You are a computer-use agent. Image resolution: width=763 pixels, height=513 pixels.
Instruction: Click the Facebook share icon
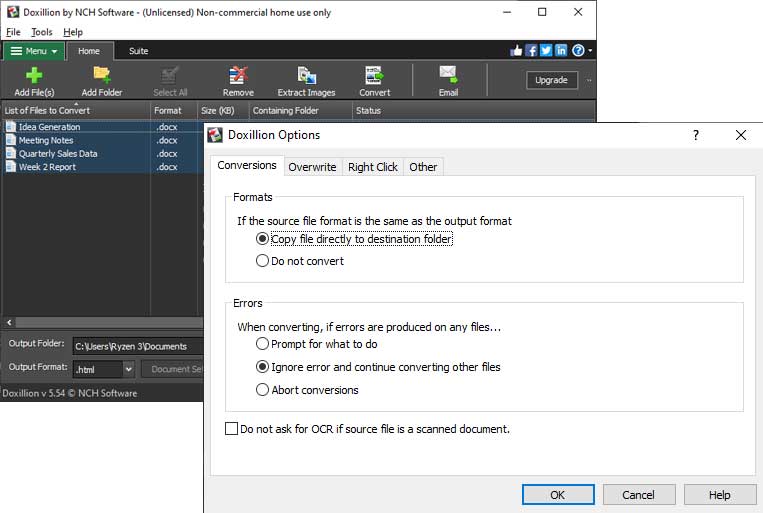click(x=531, y=51)
